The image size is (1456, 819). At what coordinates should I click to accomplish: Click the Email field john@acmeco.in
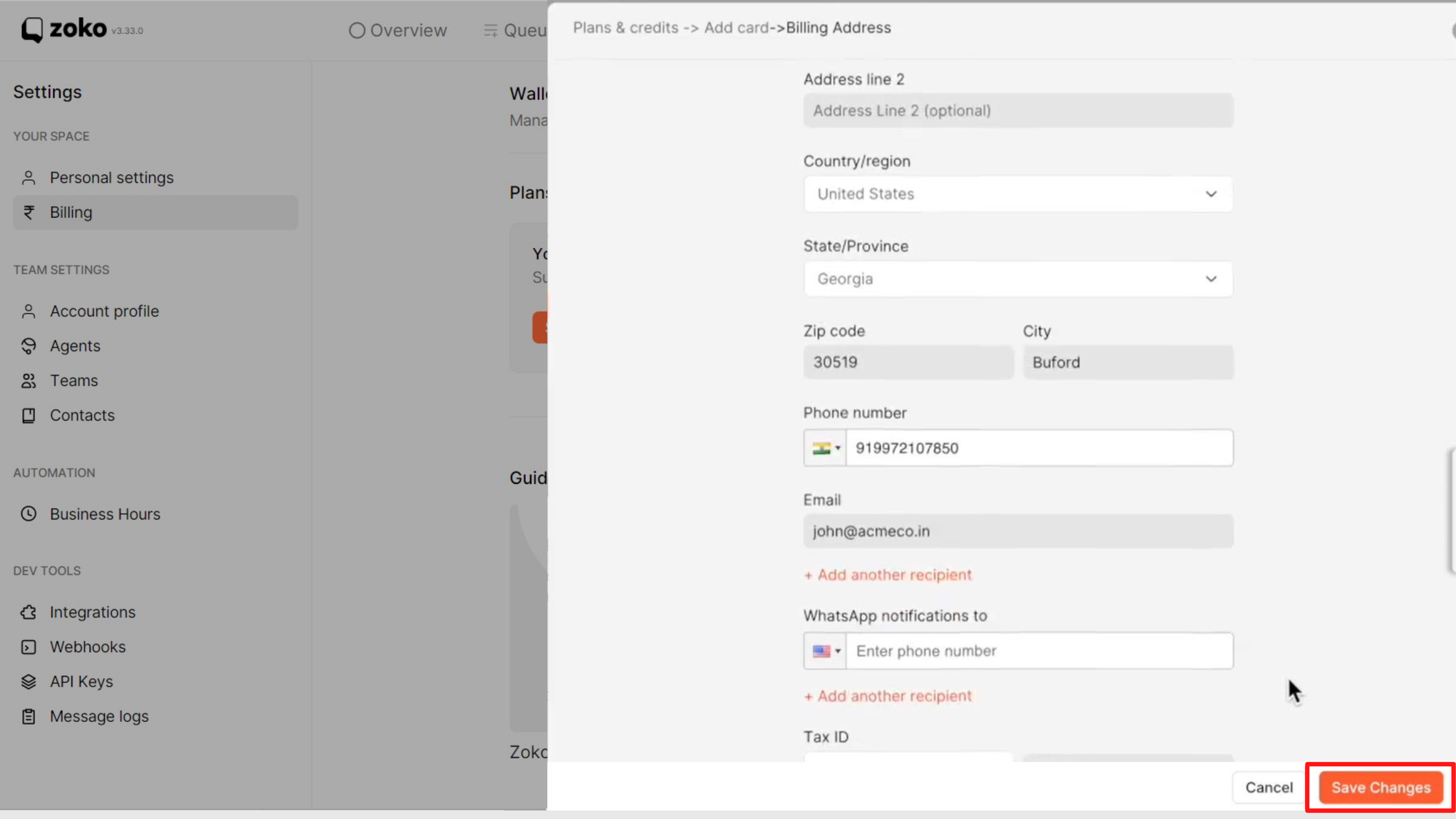pos(1018,531)
